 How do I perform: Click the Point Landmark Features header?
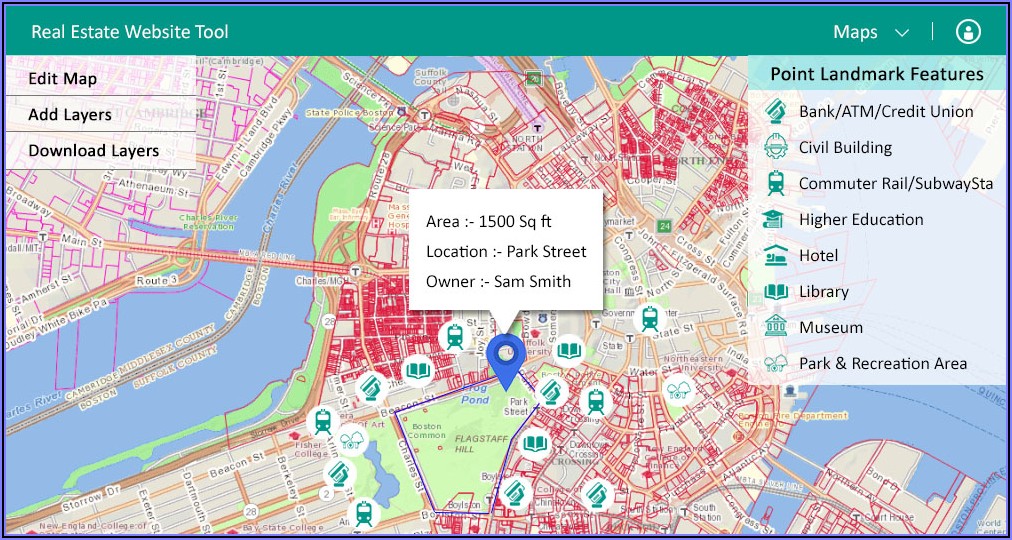(876, 74)
